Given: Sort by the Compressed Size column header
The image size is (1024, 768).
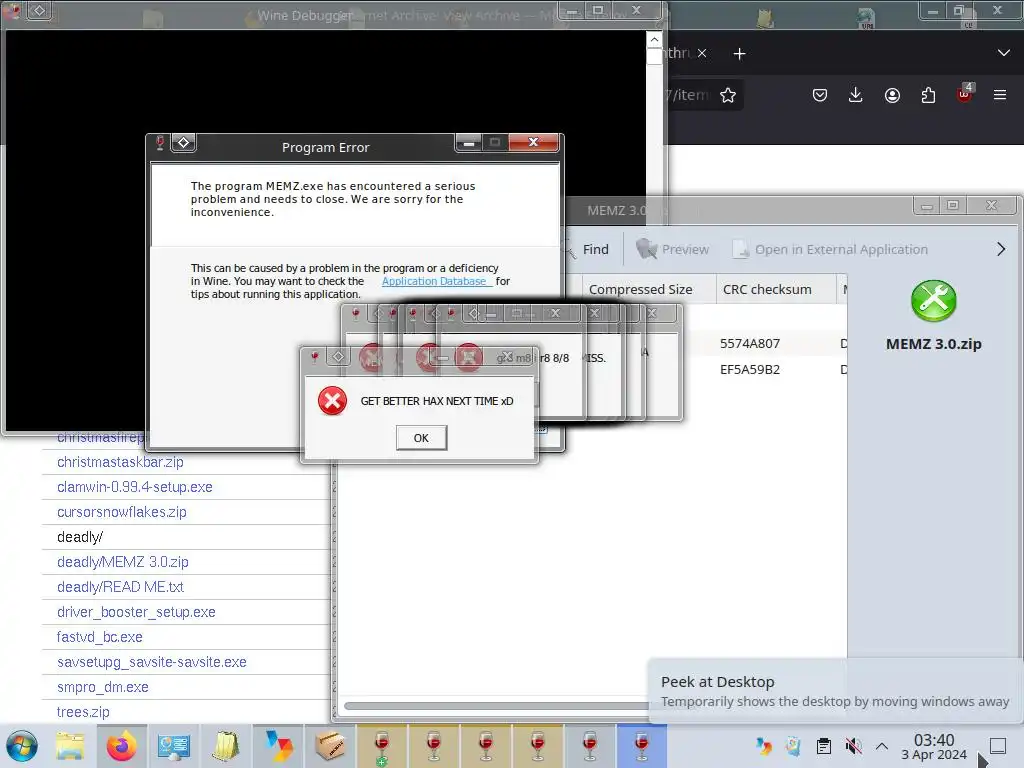Looking at the screenshot, I should 641,289.
